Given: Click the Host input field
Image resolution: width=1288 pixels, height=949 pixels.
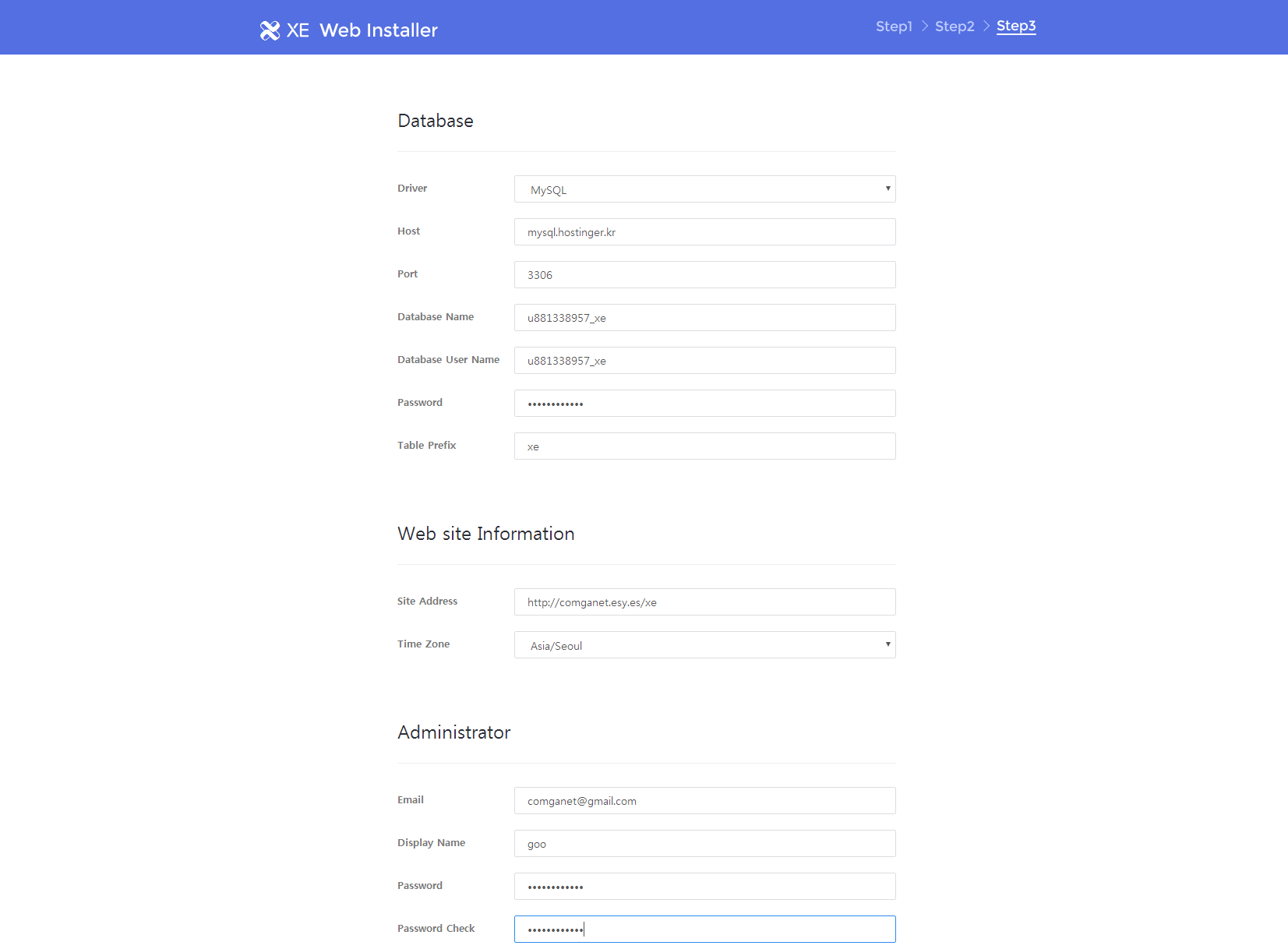Looking at the screenshot, I should pyautogui.click(x=704, y=232).
